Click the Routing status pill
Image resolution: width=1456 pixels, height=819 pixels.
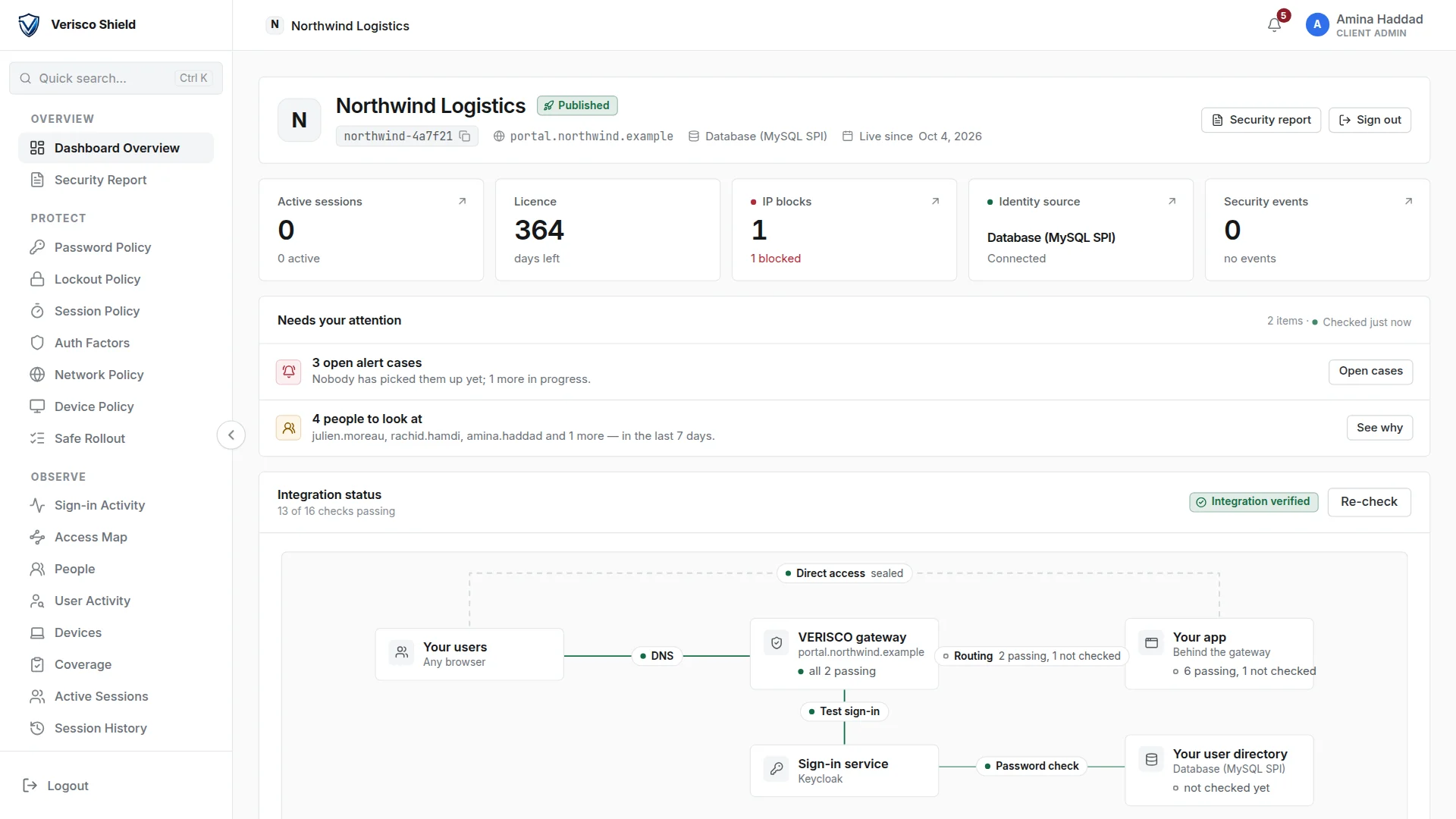pos(1031,656)
